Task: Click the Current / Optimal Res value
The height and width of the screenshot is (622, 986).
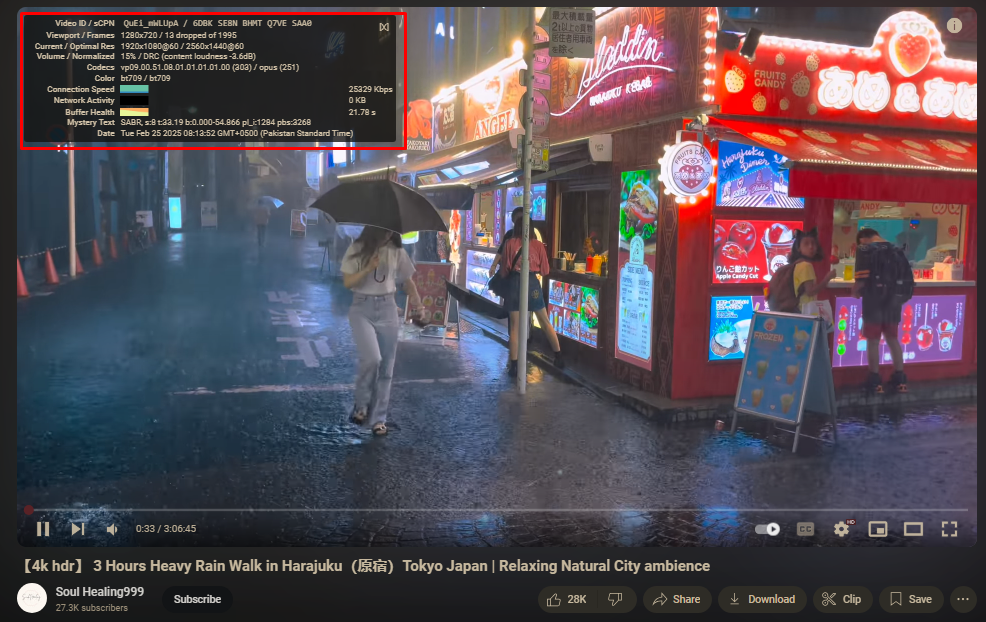Action: (x=182, y=46)
